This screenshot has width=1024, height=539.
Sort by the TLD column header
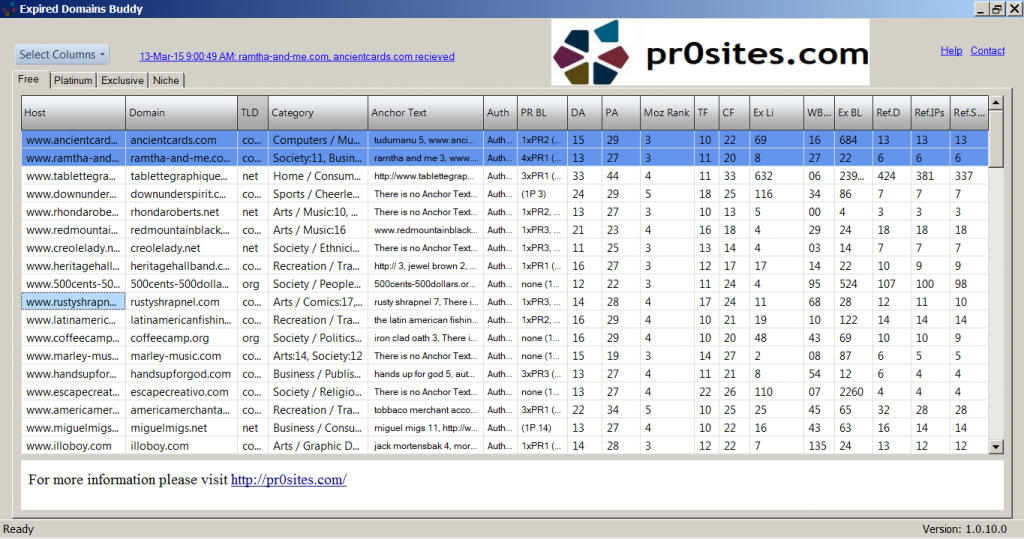(x=252, y=112)
